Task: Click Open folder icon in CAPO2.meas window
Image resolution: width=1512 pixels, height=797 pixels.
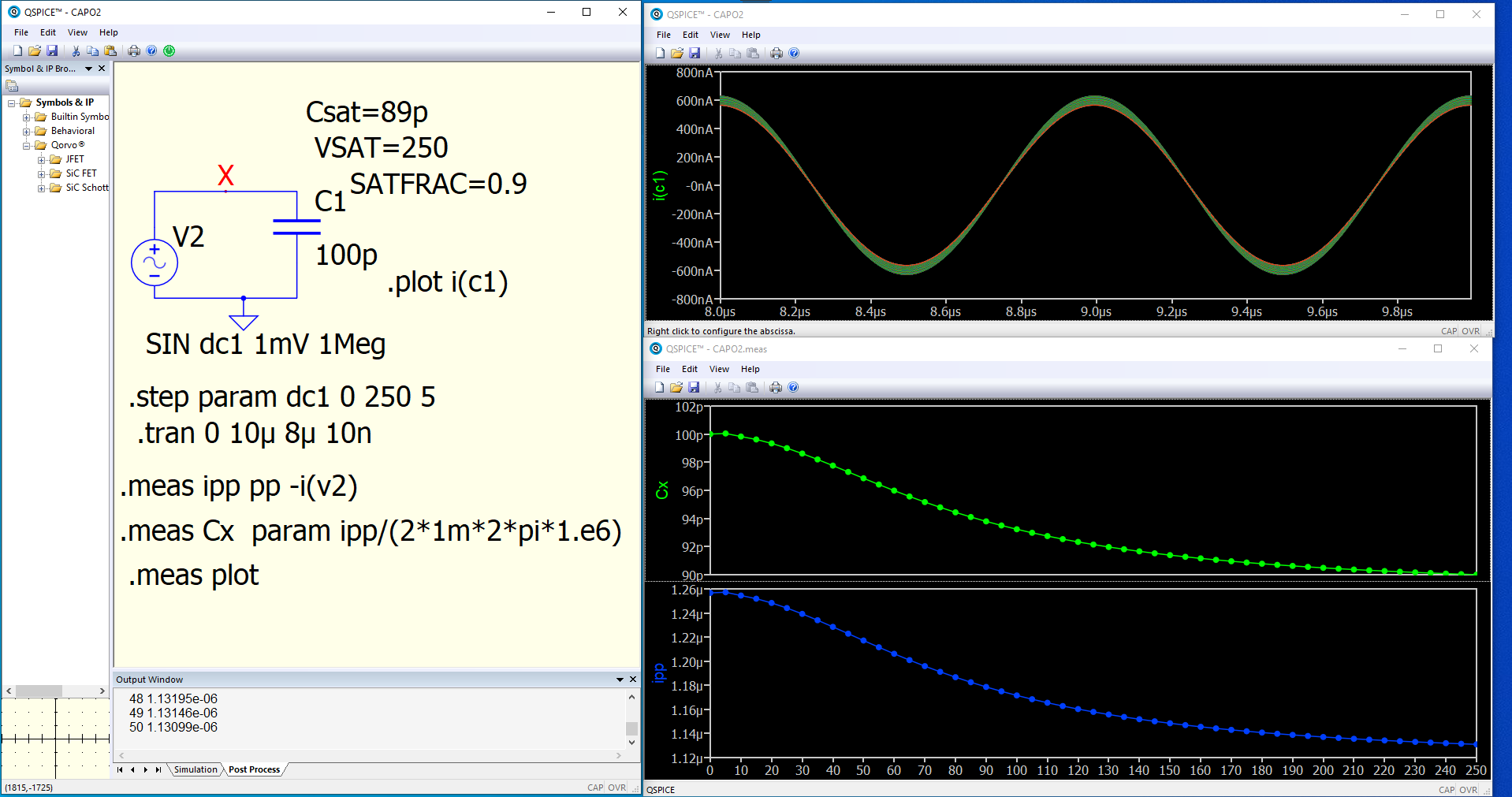Action: [x=676, y=387]
